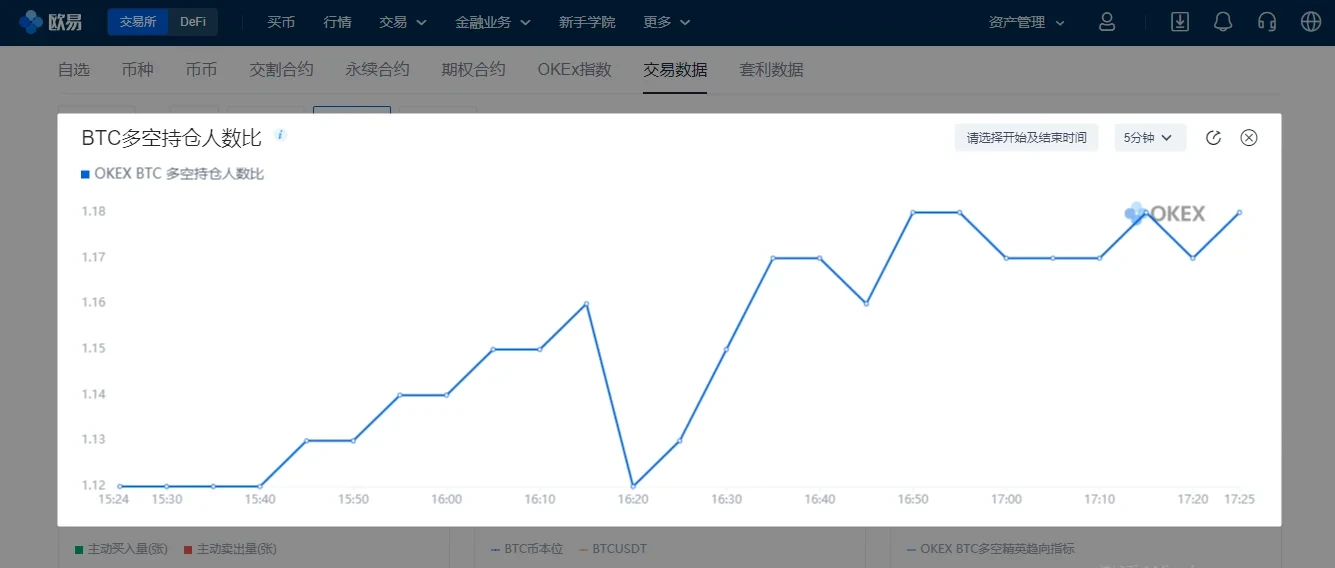Viewport: 1335px width, 568px height.
Task: Select the 交易所 exchange toggle
Action: click(138, 22)
